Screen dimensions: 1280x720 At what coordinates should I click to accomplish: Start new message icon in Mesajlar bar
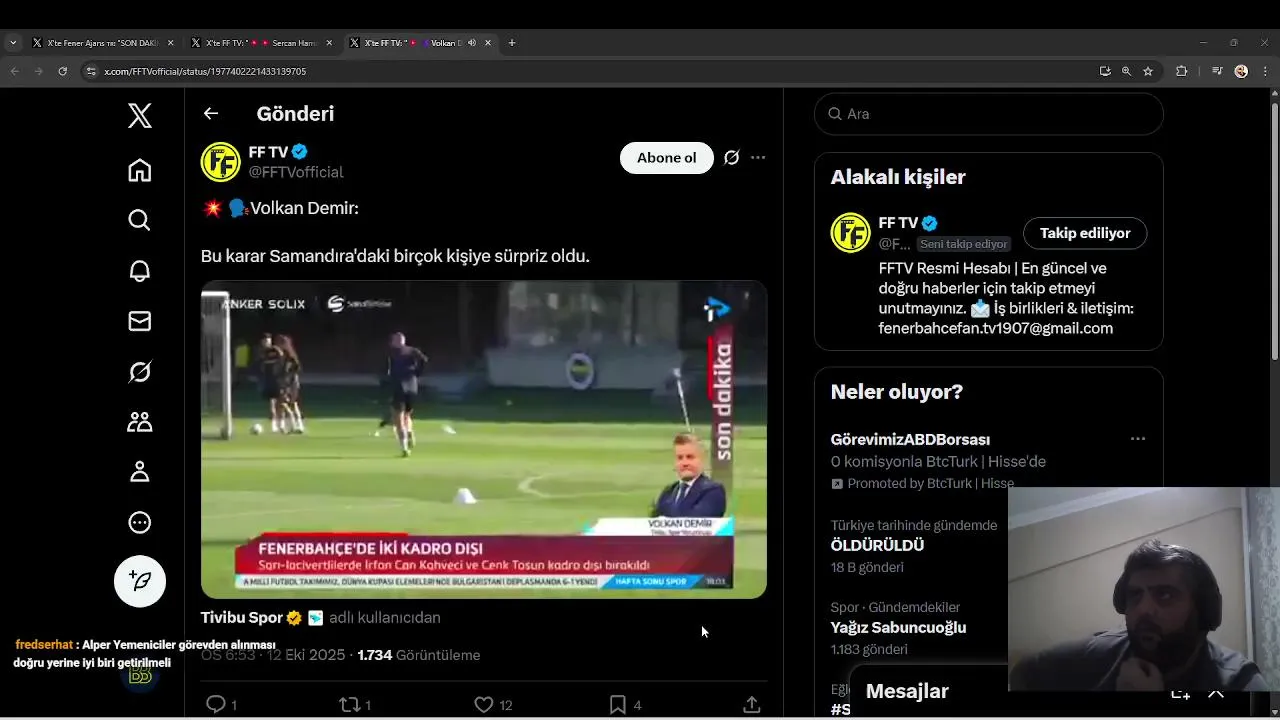1180,692
